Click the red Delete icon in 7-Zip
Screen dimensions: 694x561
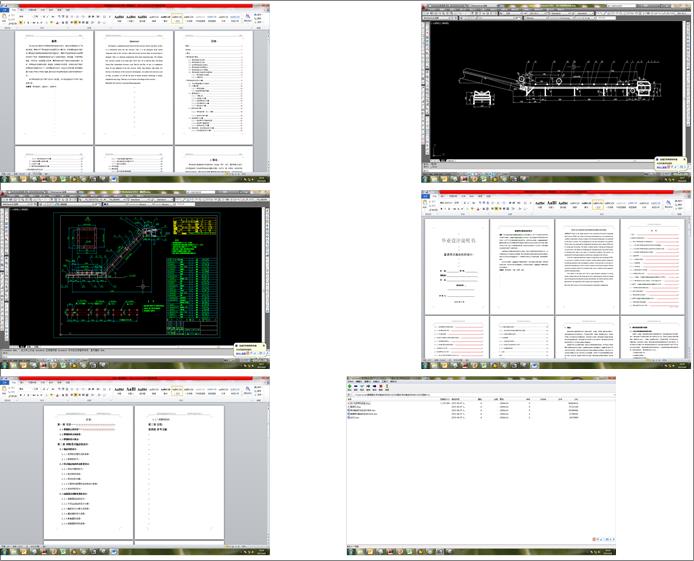[x=381, y=386]
